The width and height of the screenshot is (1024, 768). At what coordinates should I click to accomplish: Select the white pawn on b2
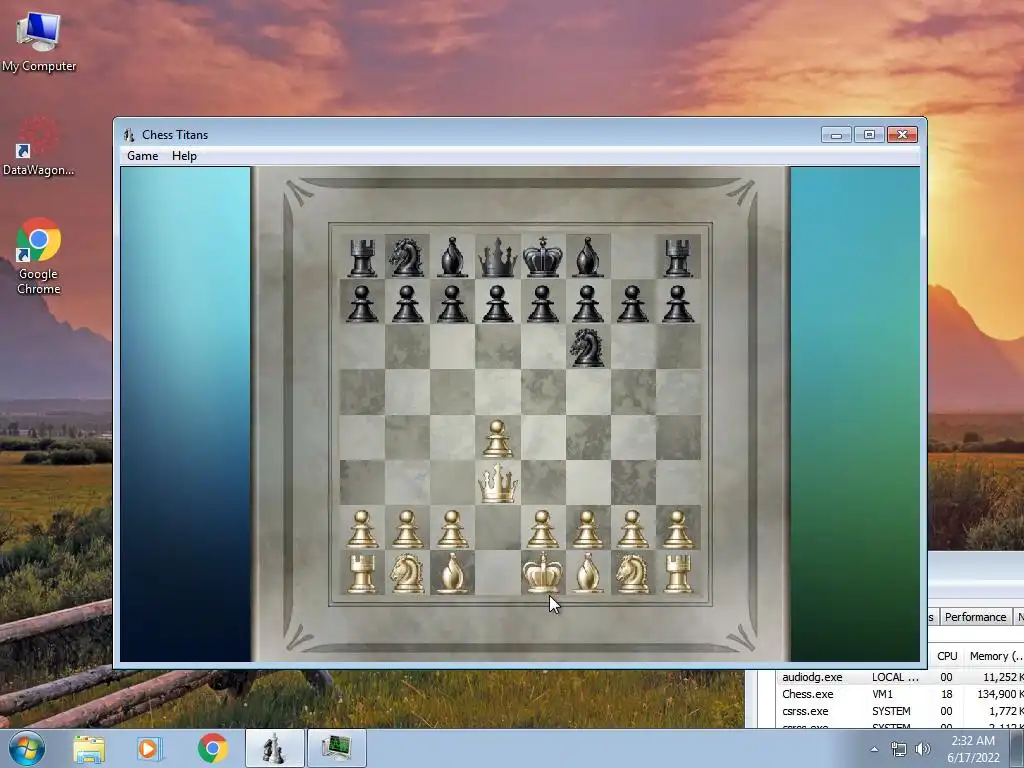point(407,528)
